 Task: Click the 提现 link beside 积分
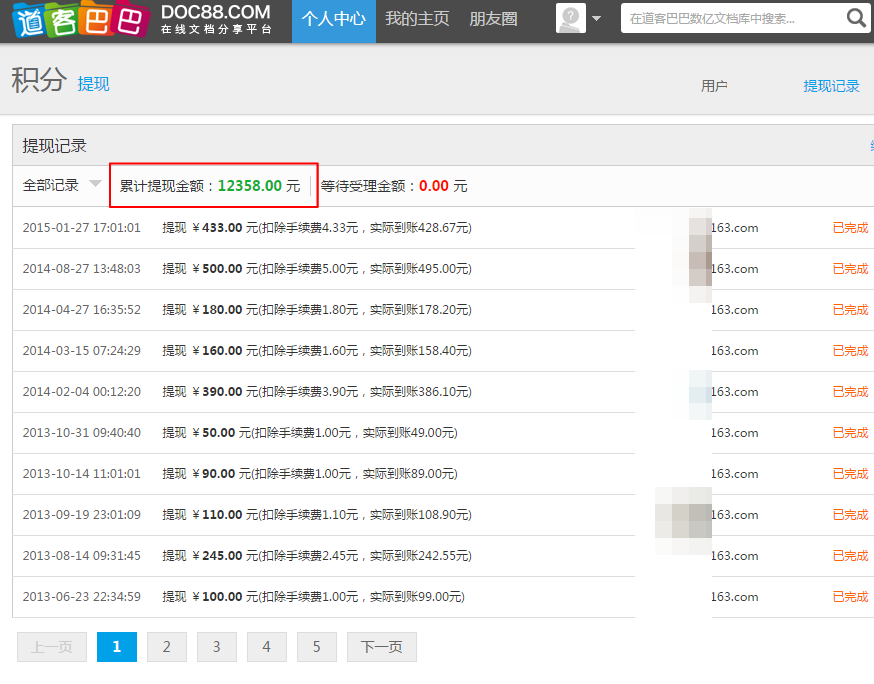pos(94,84)
